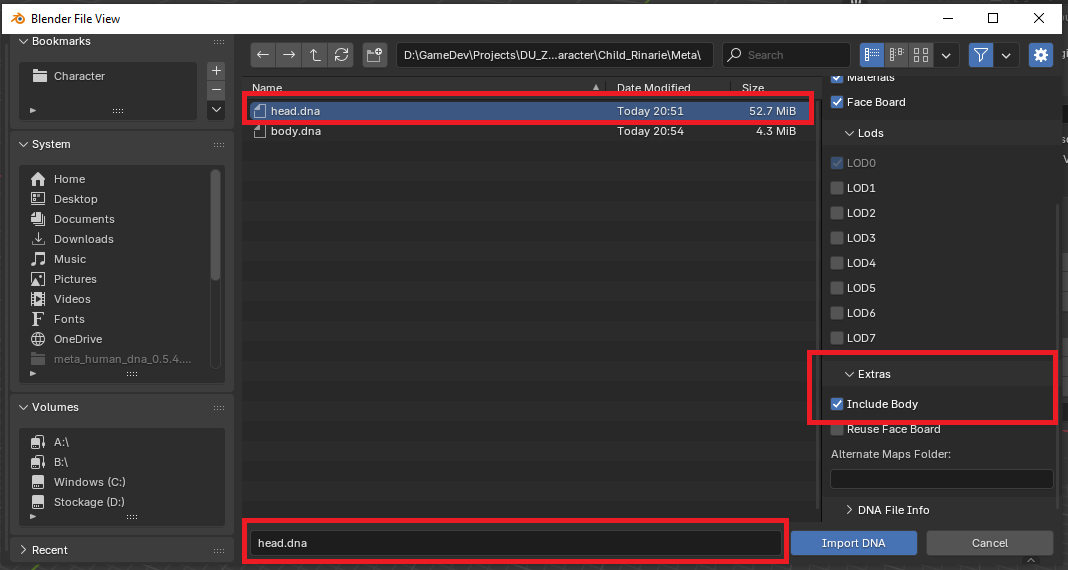
Task: Navigate up to parent directory
Action: point(315,55)
